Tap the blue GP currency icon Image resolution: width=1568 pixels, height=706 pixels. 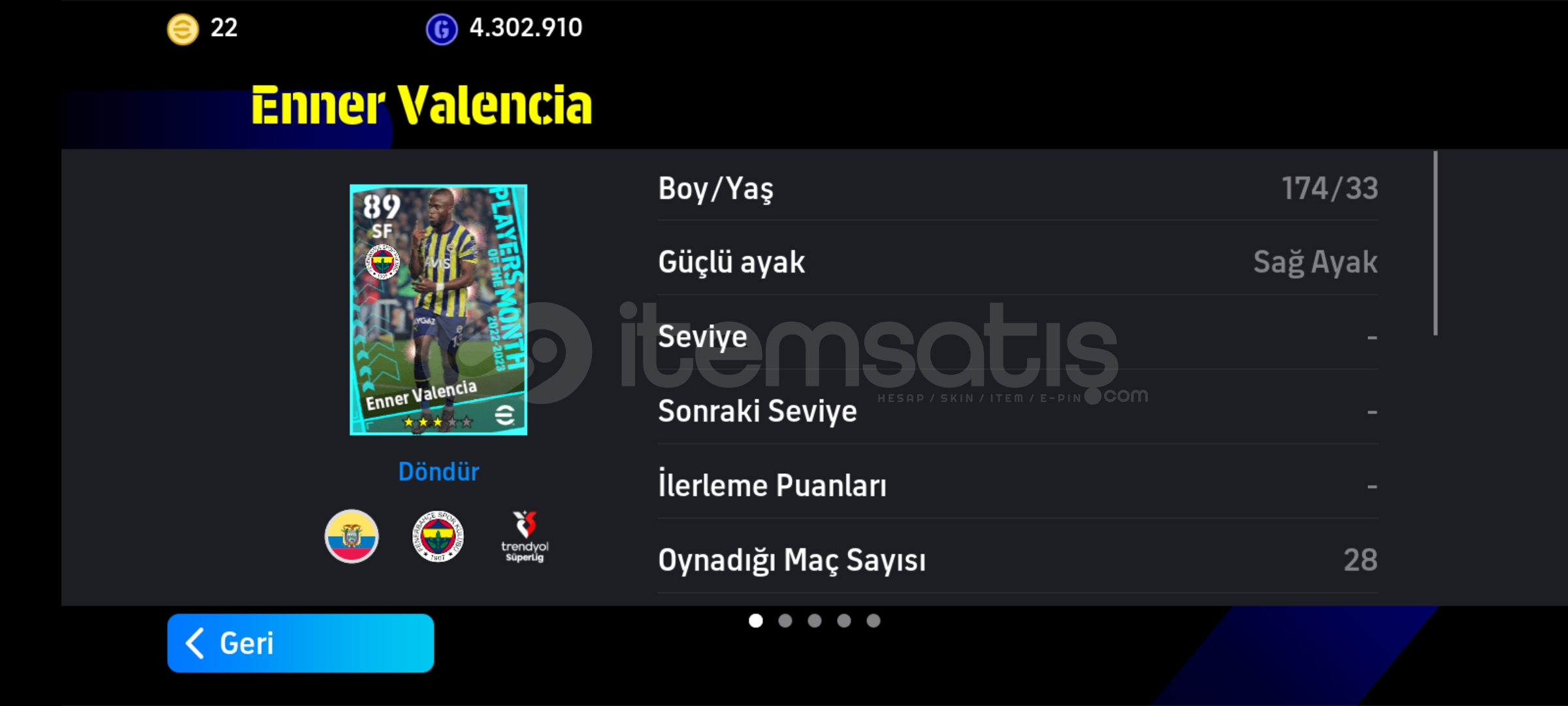tap(442, 29)
